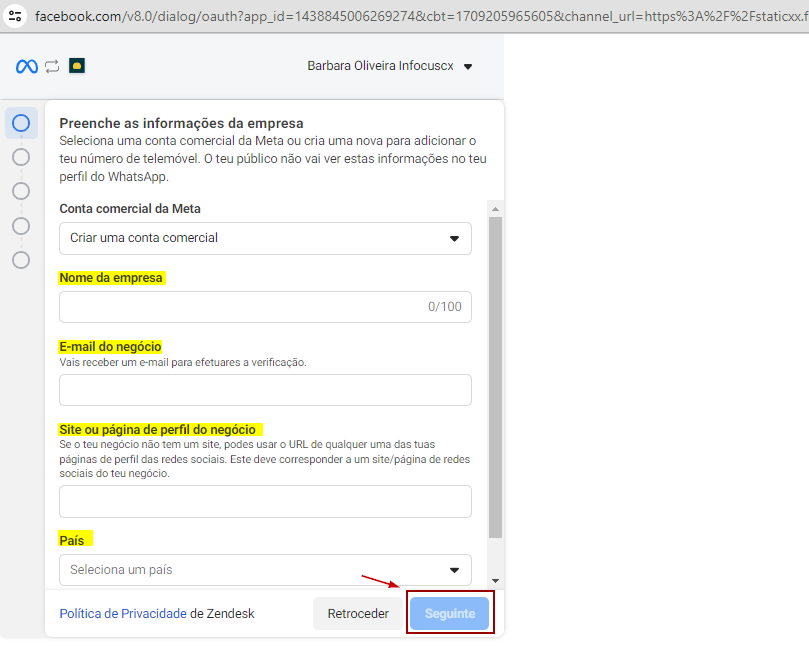809x646 pixels.
Task: Select the second step circle in the sidebar
Action: click(x=21, y=157)
